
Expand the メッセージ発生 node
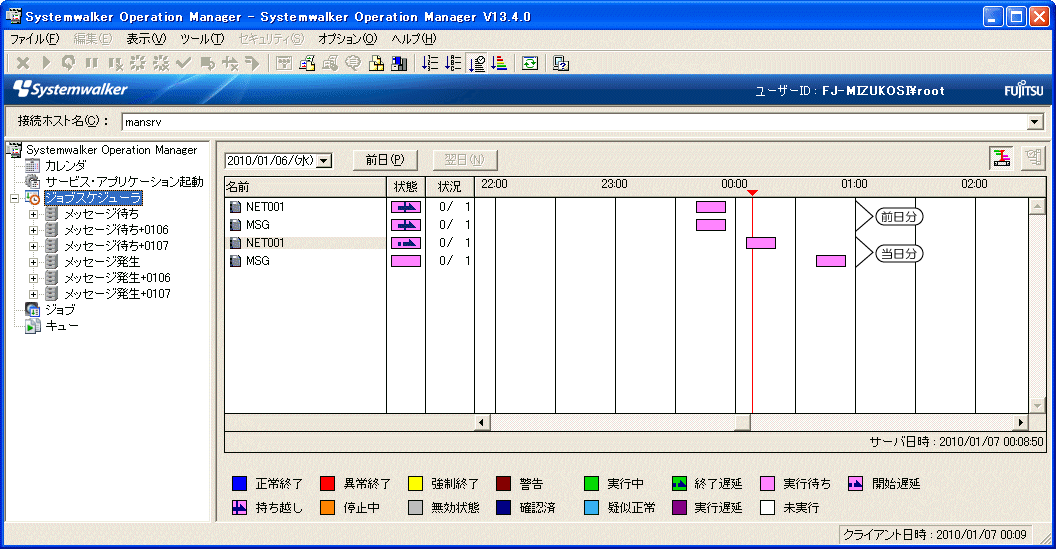tap(33, 262)
